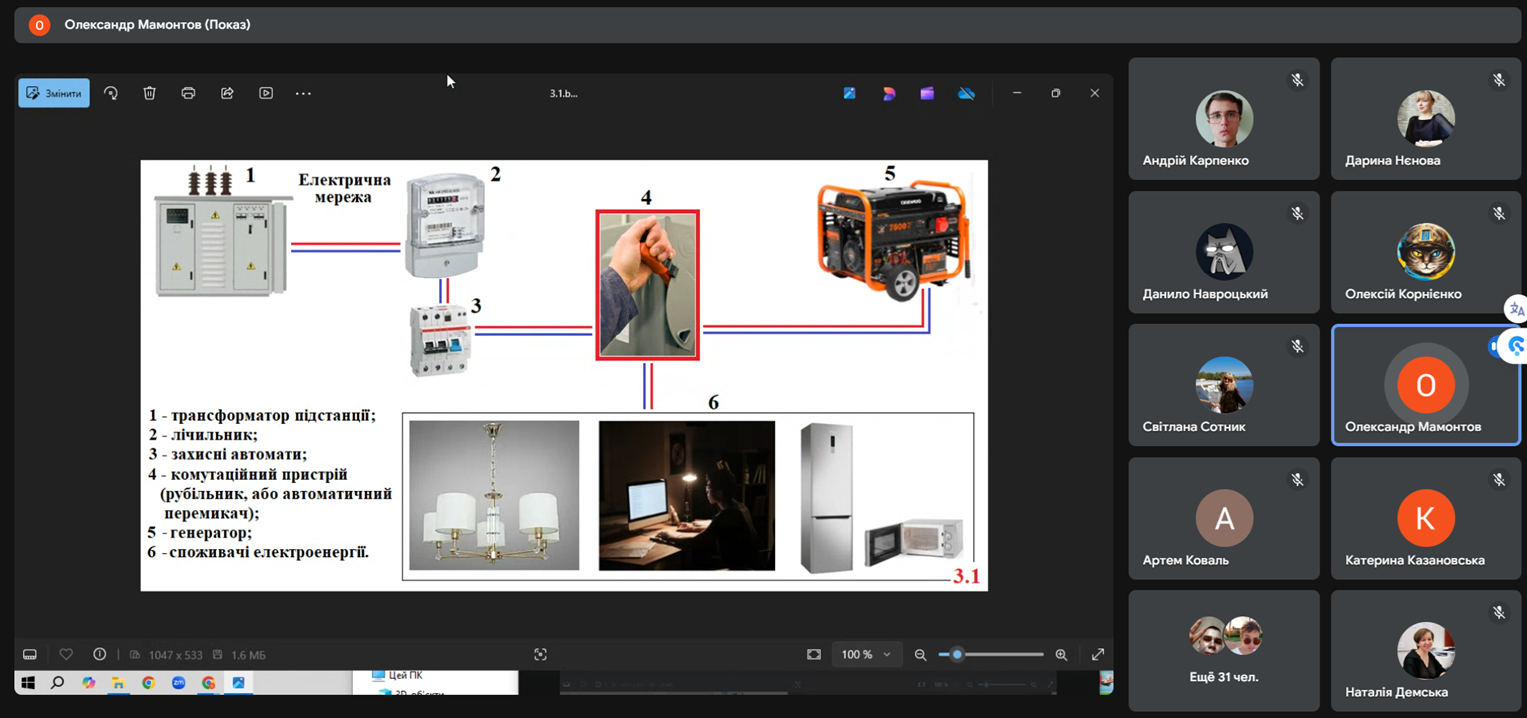Click the OneDrive cloud icon
The height and width of the screenshot is (718, 1527).
pyautogui.click(x=966, y=93)
